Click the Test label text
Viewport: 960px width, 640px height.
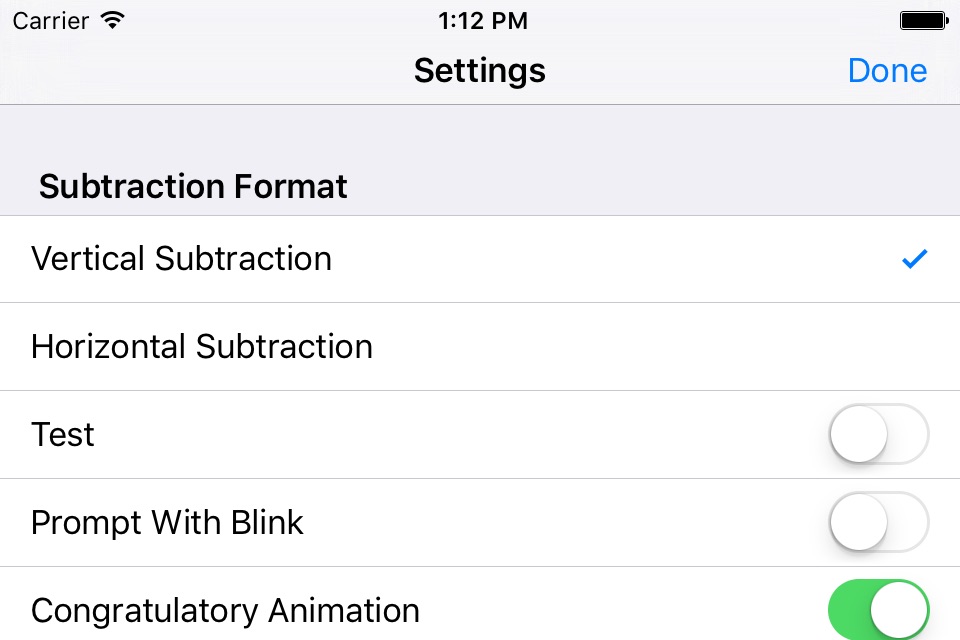coord(63,435)
